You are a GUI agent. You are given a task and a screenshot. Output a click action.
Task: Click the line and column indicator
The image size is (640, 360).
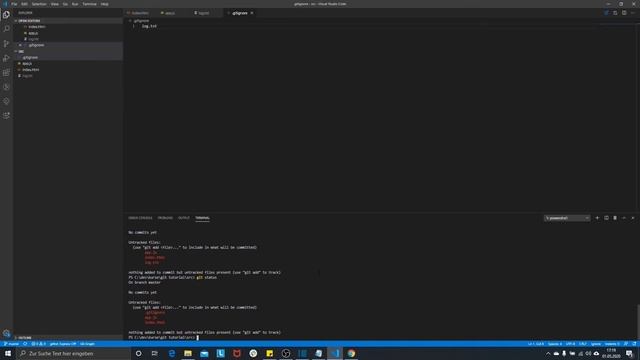pyautogui.click(x=536, y=344)
